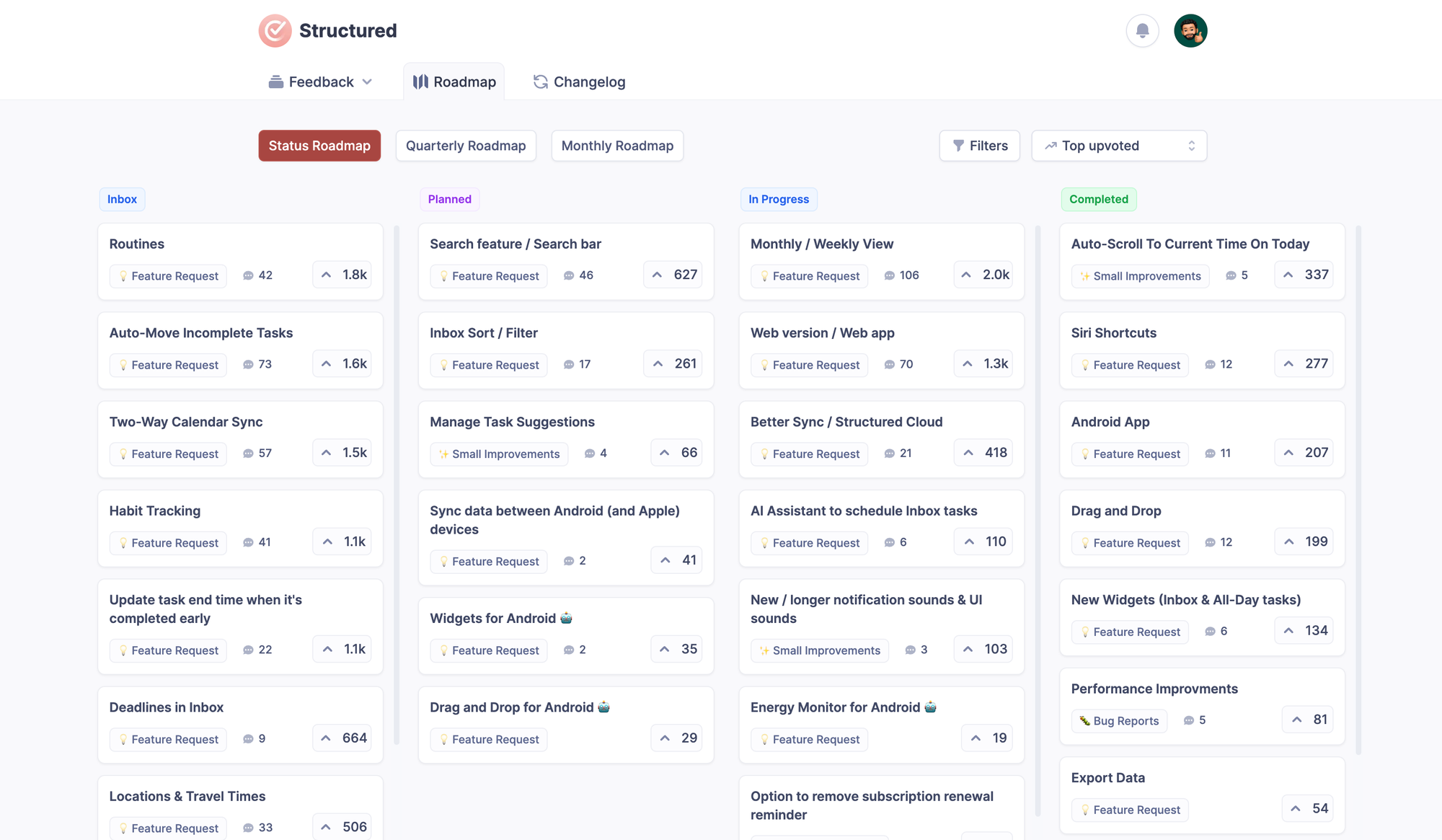Open the Filters menu
Image resolution: width=1442 pixels, height=840 pixels.
[x=979, y=146]
